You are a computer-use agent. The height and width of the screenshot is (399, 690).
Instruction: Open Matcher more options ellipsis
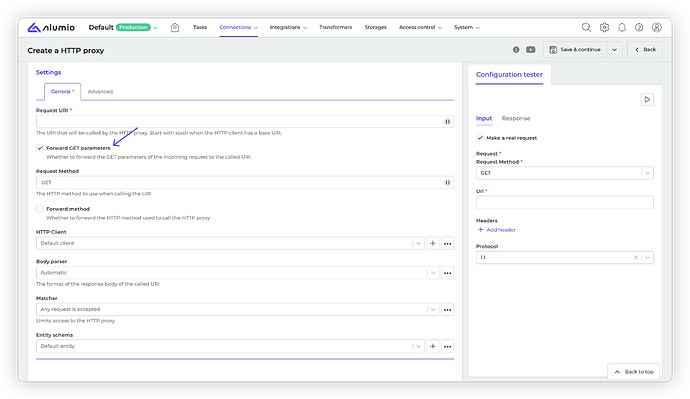[448, 310]
